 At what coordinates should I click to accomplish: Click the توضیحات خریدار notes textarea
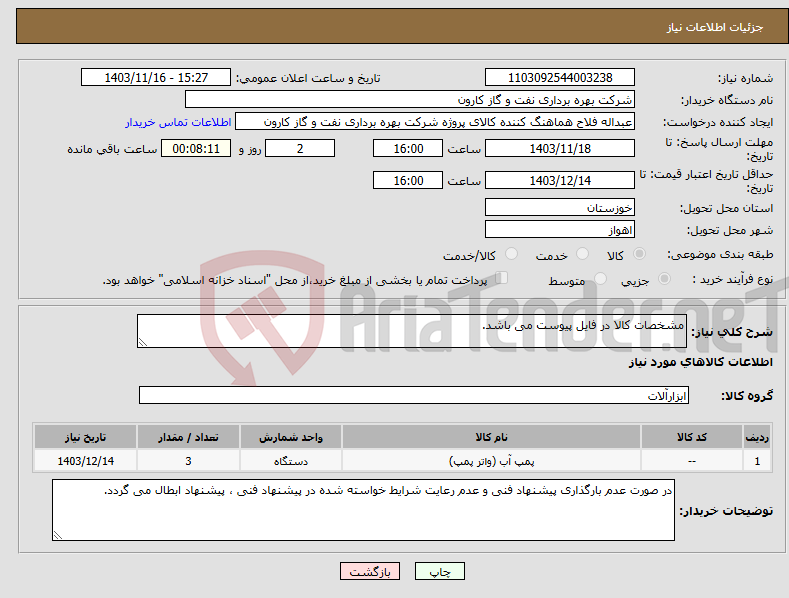coord(363,510)
